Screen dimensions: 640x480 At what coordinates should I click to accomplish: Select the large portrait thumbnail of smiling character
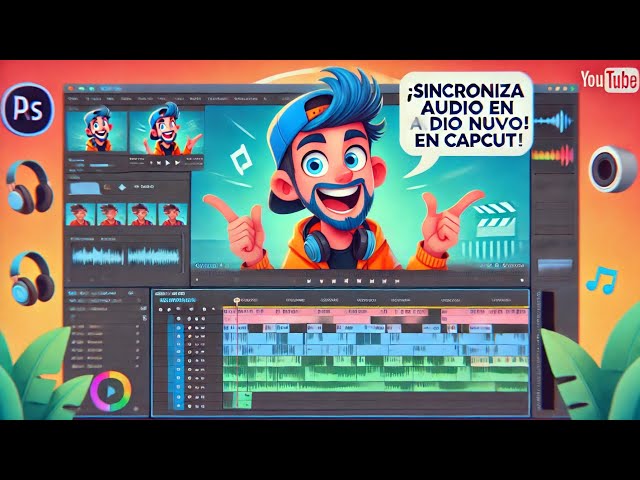96,129
